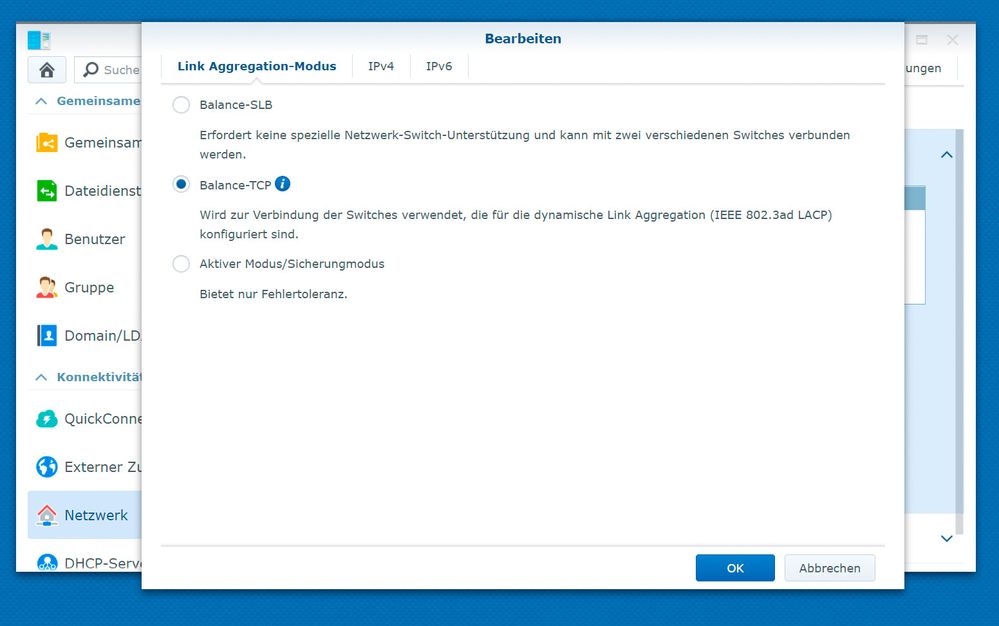Choose Aktiver Modus/Sicherungsmodus option
Screen dimensions: 999x626
(x=181, y=264)
